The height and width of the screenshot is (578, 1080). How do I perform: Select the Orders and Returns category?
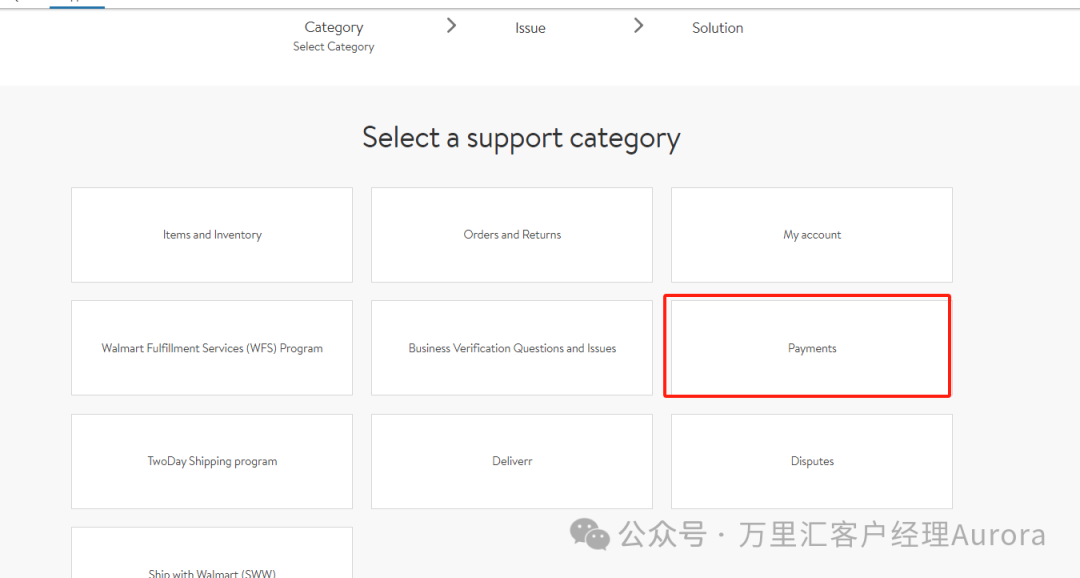[x=512, y=235]
